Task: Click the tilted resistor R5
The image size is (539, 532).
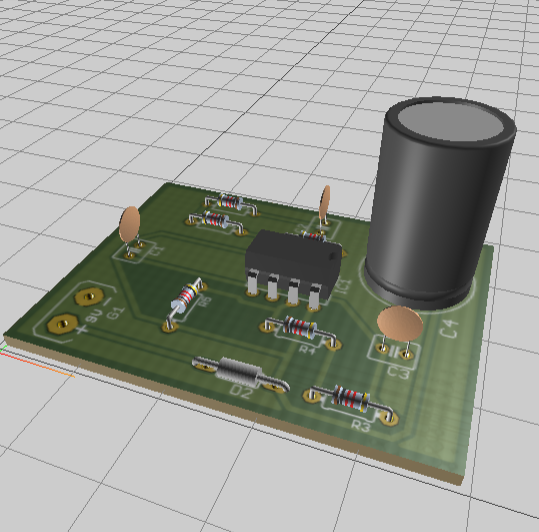Action: click(x=185, y=302)
